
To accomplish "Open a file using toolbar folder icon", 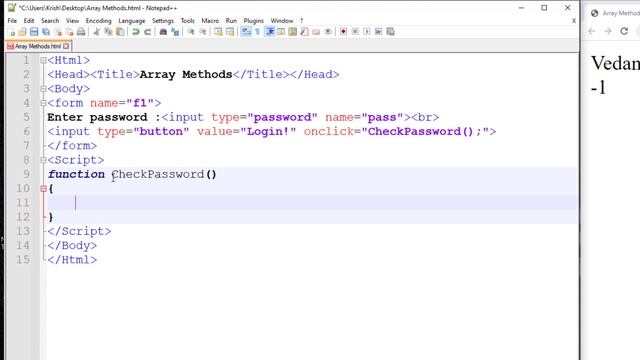I will click(22, 32).
